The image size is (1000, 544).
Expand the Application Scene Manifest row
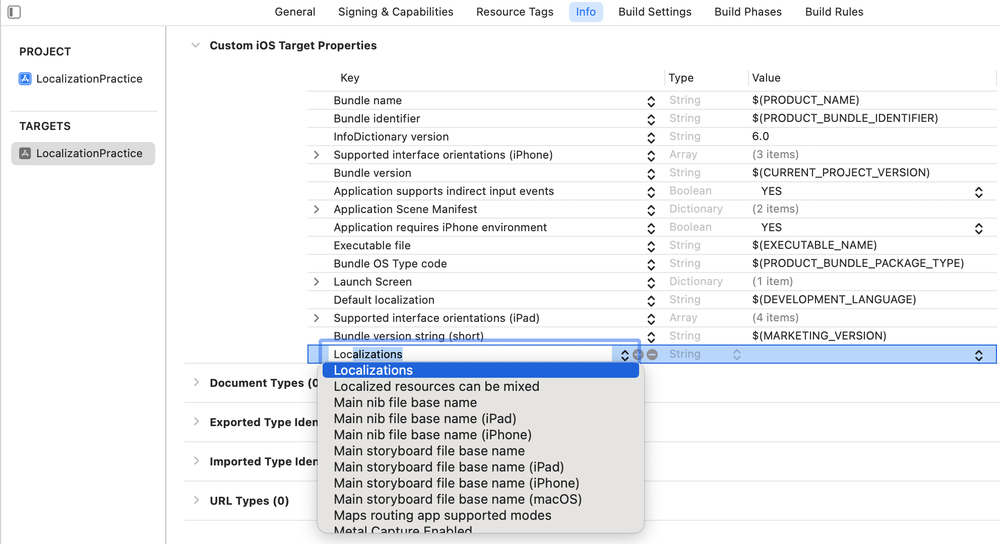pos(317,210)
